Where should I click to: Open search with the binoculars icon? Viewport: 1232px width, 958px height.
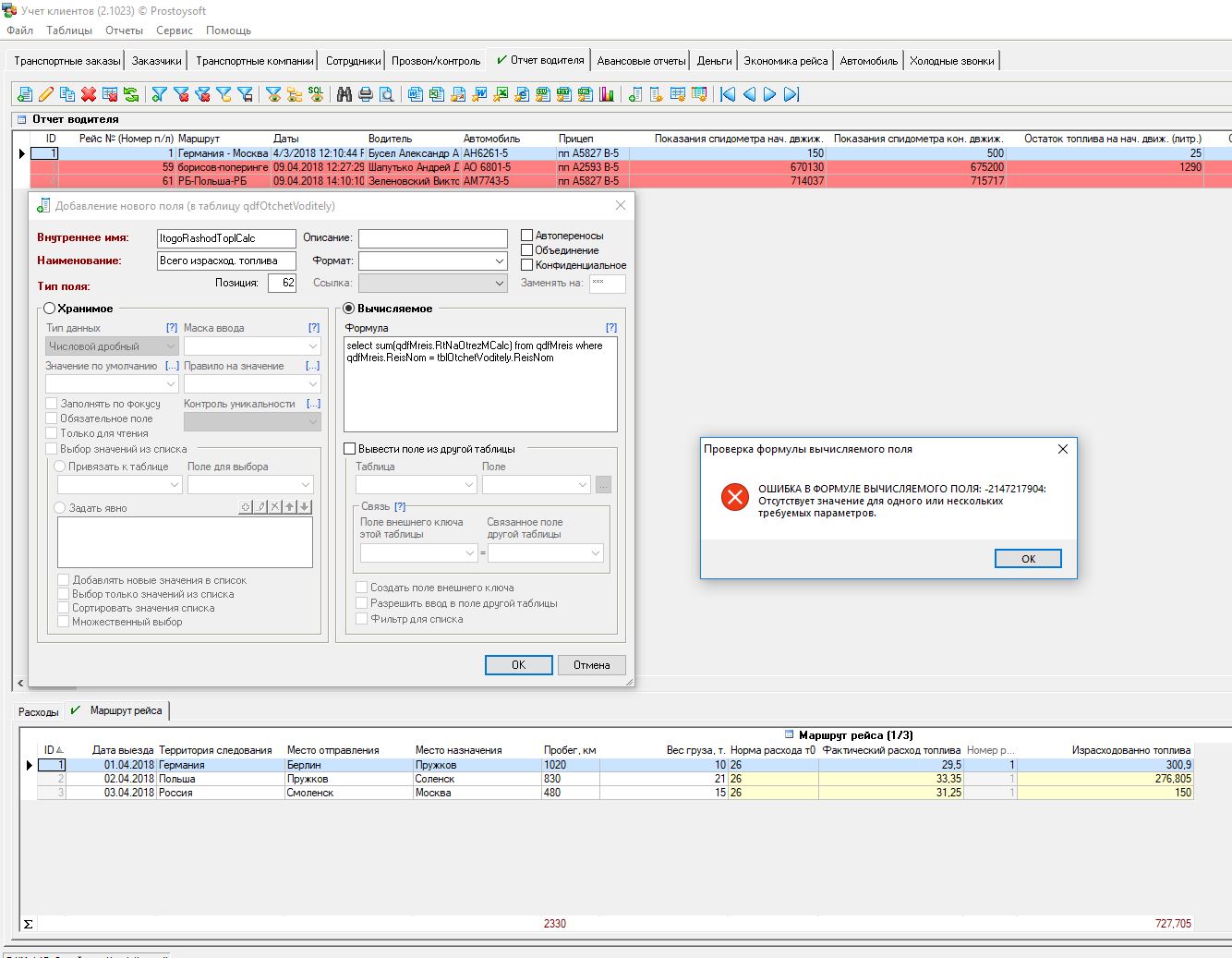pyautogui.click(x=344, y=94)
